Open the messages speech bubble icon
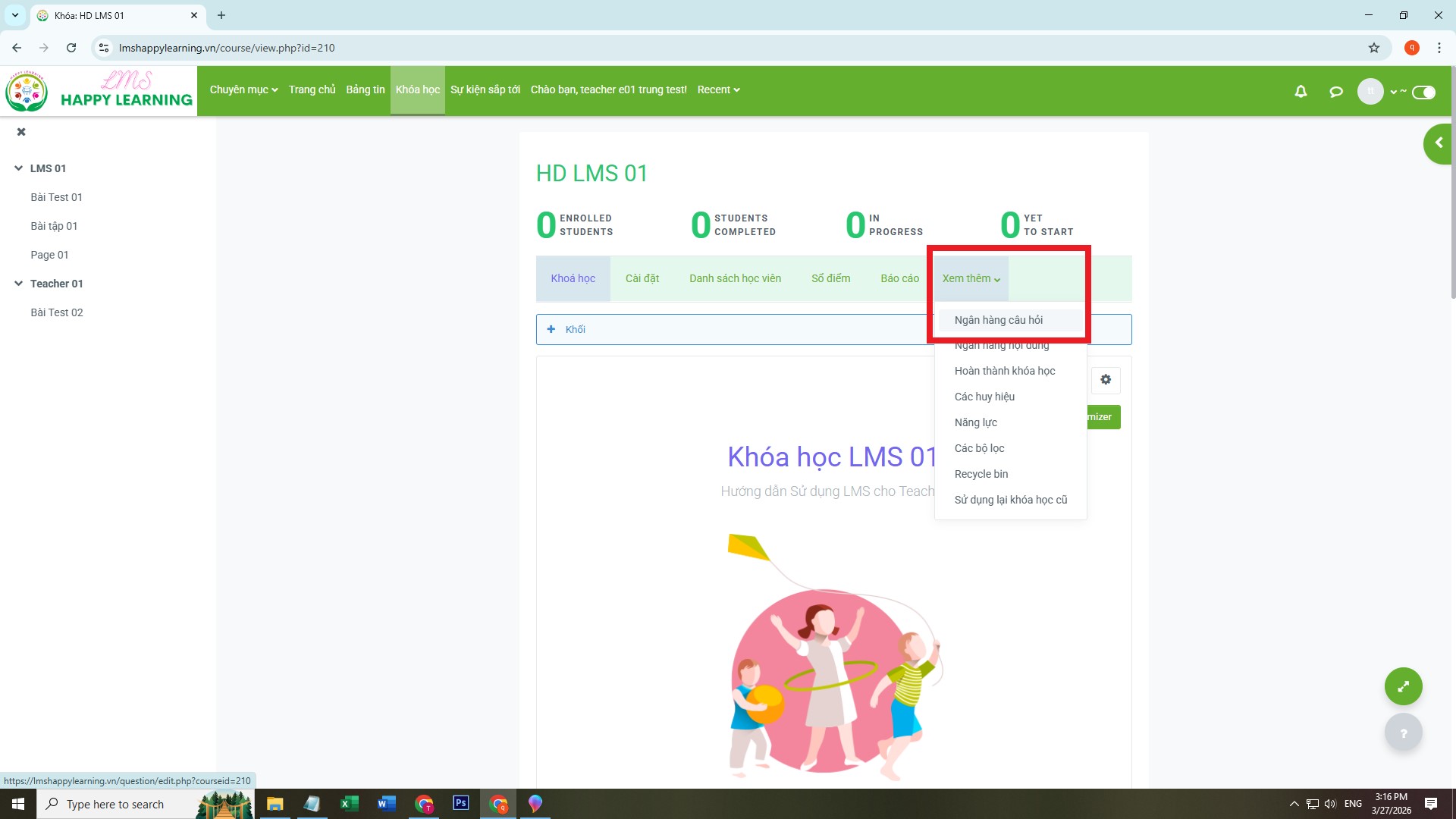 coord(1336,91)
